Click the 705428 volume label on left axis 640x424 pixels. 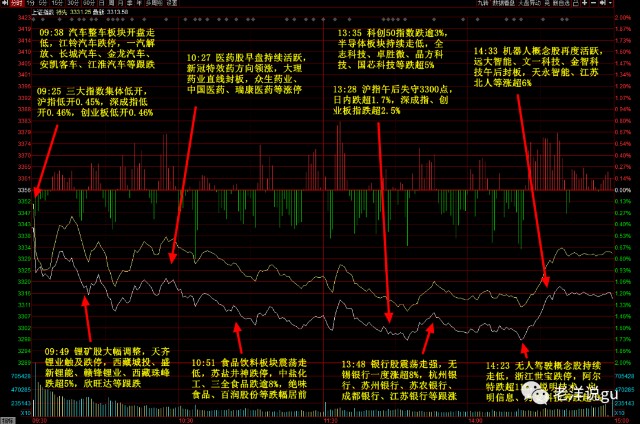21,376
